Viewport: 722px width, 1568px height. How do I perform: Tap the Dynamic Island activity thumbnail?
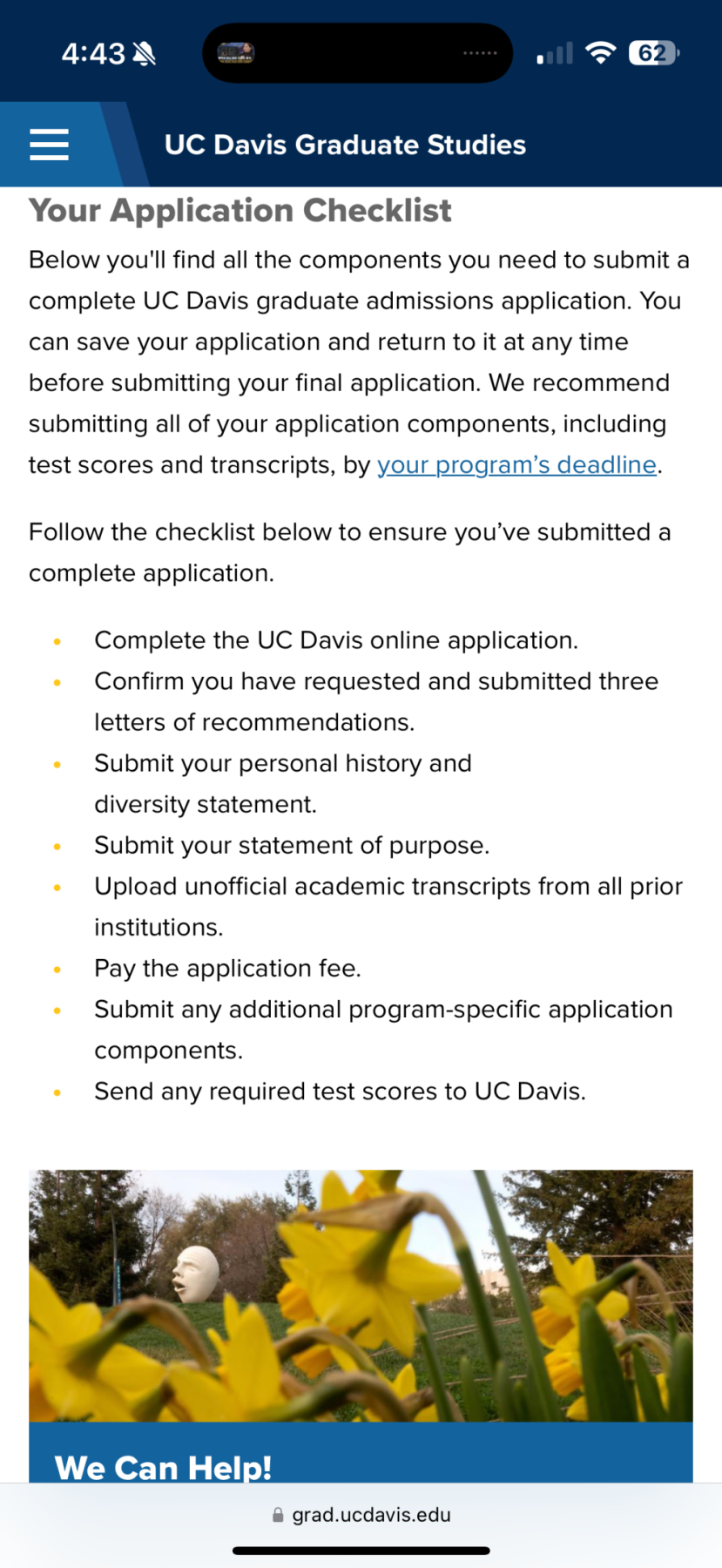click(x=235, y=53)
